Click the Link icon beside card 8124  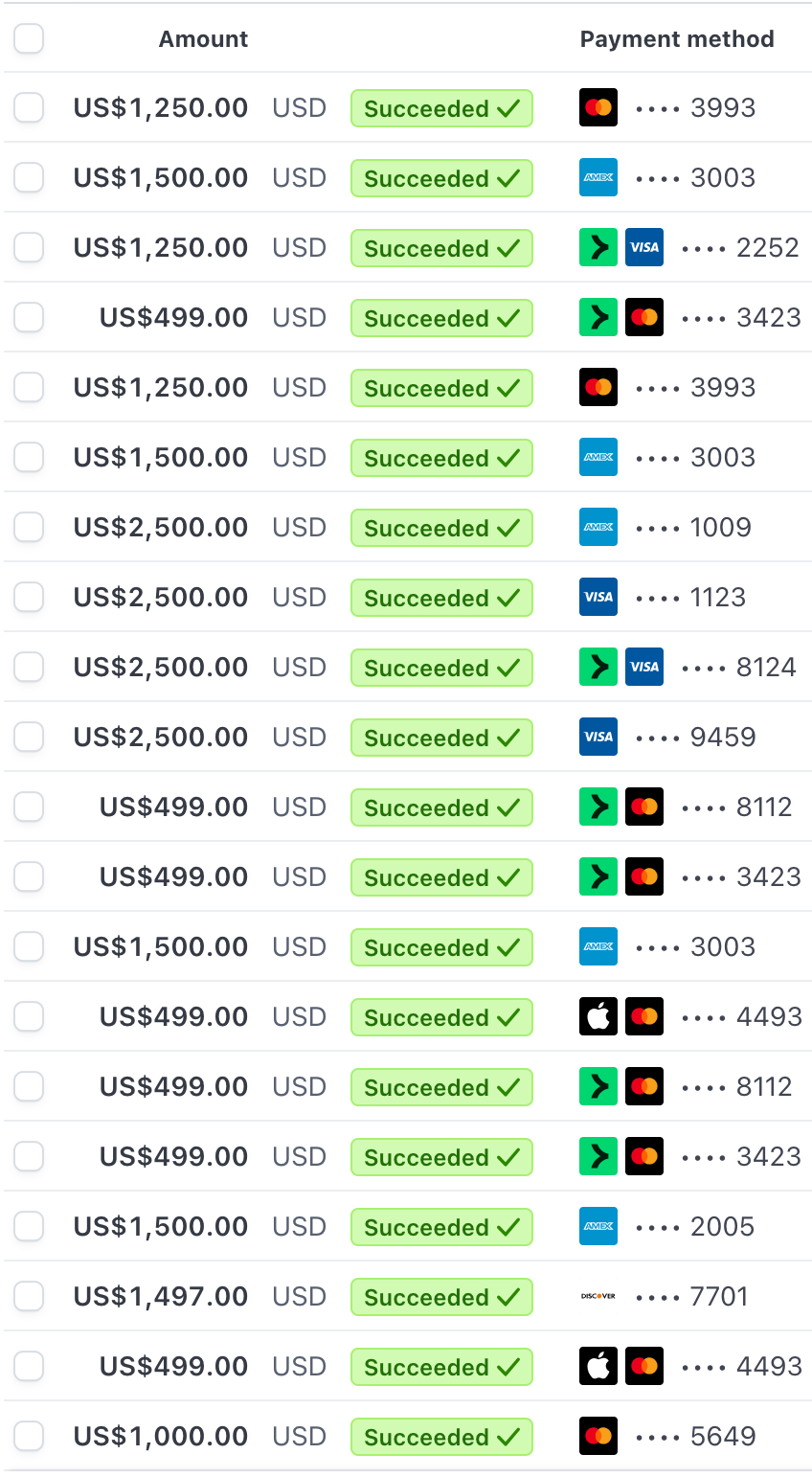pos(598,667)
